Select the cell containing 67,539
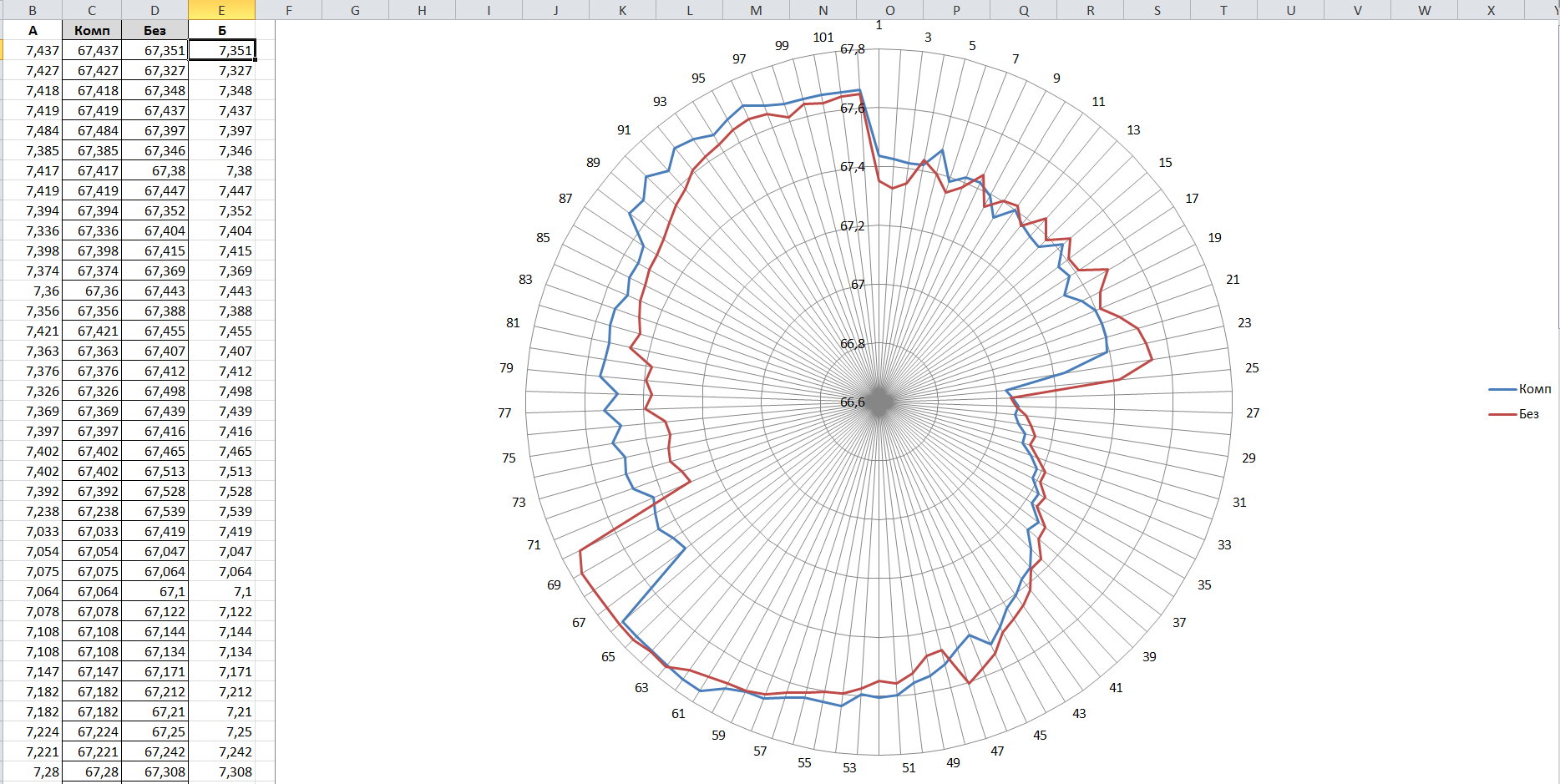The width and height of the screenshot is (1560, 784). tap(155, 511)
